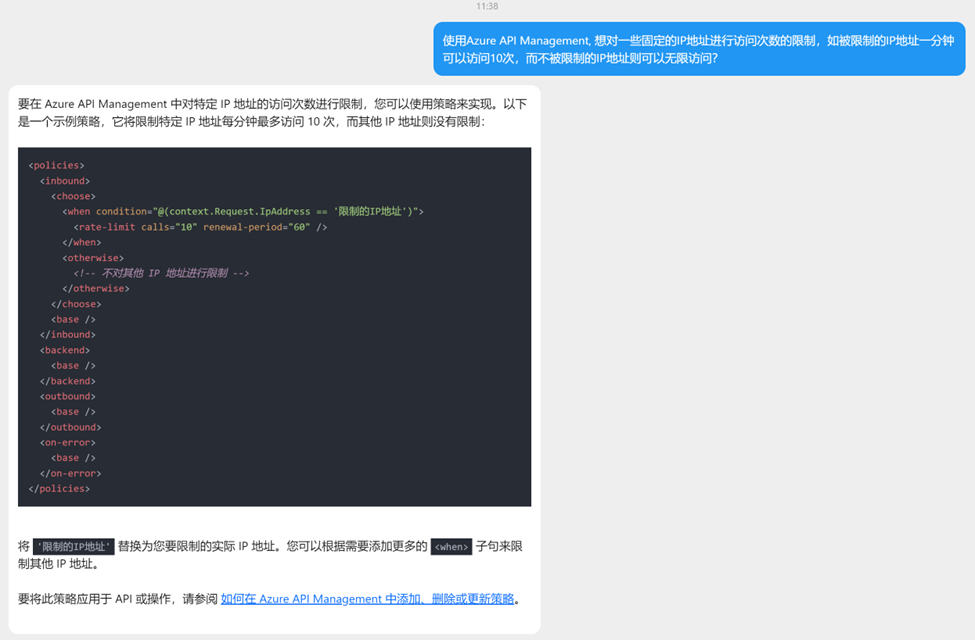The image size is (975, 640).
Task: Click the 11:38 timestamp above the chat
Action: point(487,6)
